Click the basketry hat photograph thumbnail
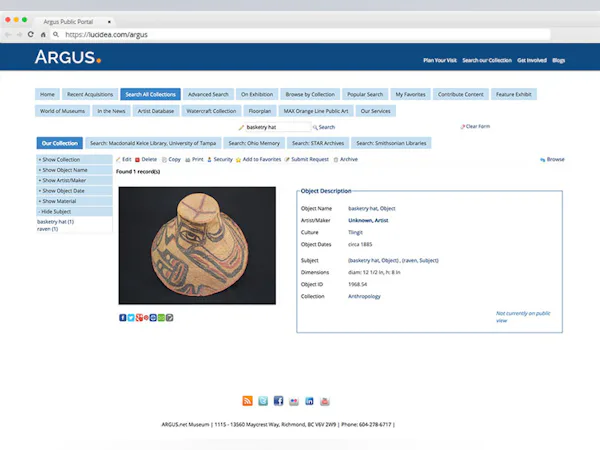600x450 pixels. (x=197, y=246)
